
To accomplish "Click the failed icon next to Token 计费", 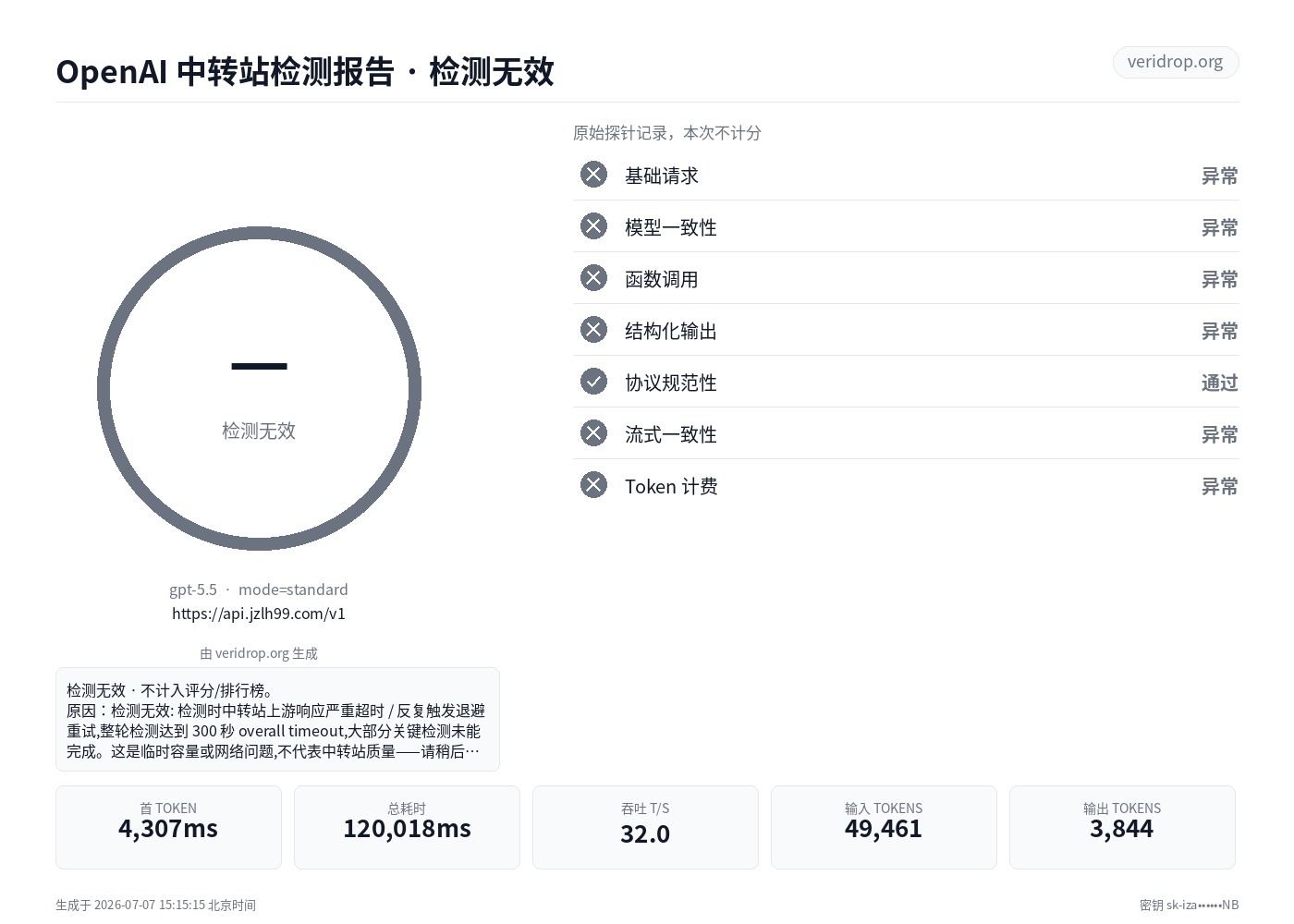I will pyautogui.click(x=593, y=485).
